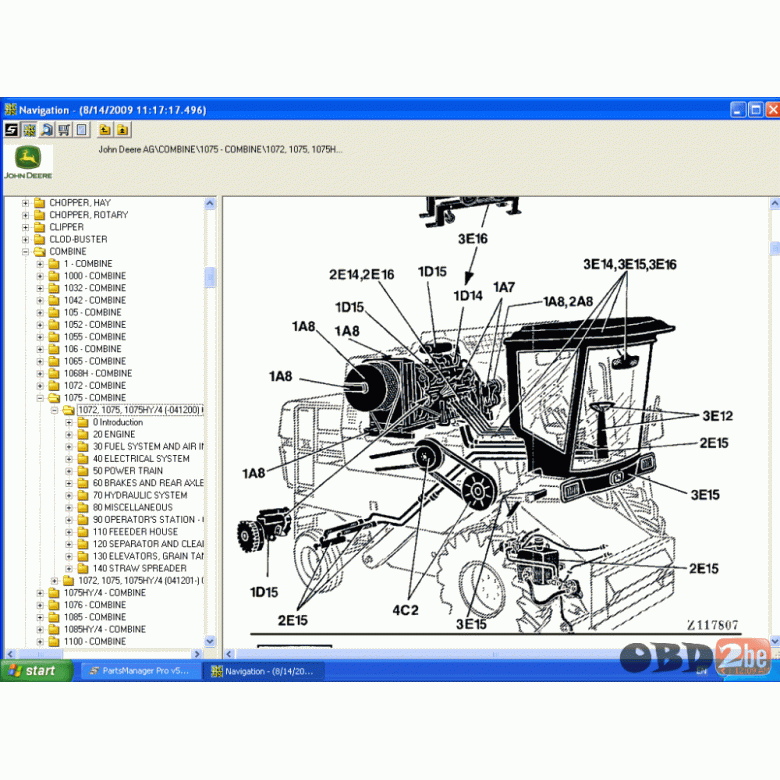Collapse the 1075 - COMBINE node
The width and height of the screenshot is (780, 780).
point(40,398)
